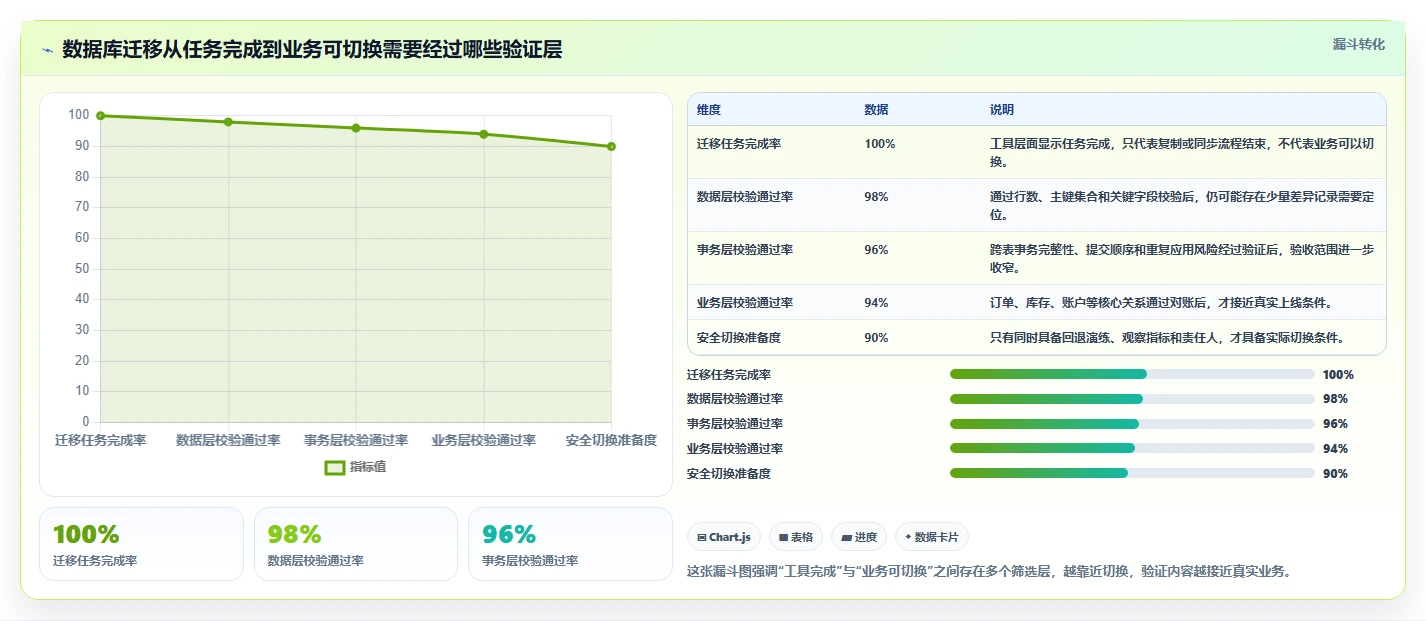Click the footer note starting 这张漏斗图强调
Viewport: 1426px width, 621px height.
coord(990,571)
